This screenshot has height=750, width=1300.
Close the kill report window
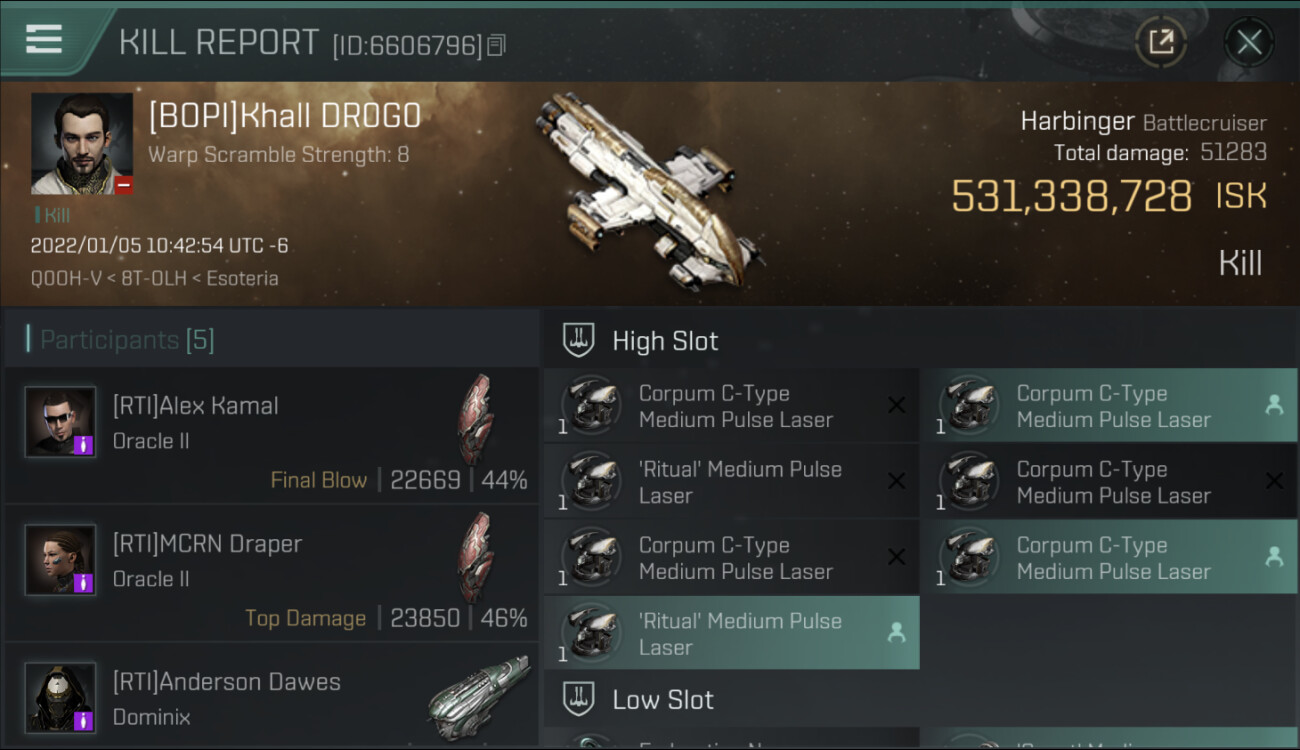[1249, 42]
